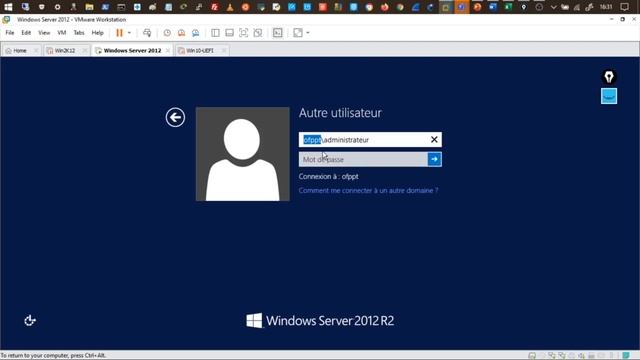Screen dimensions: 640x360
Task: Open File Explorer from the taskbar
Action: point(89,7)
